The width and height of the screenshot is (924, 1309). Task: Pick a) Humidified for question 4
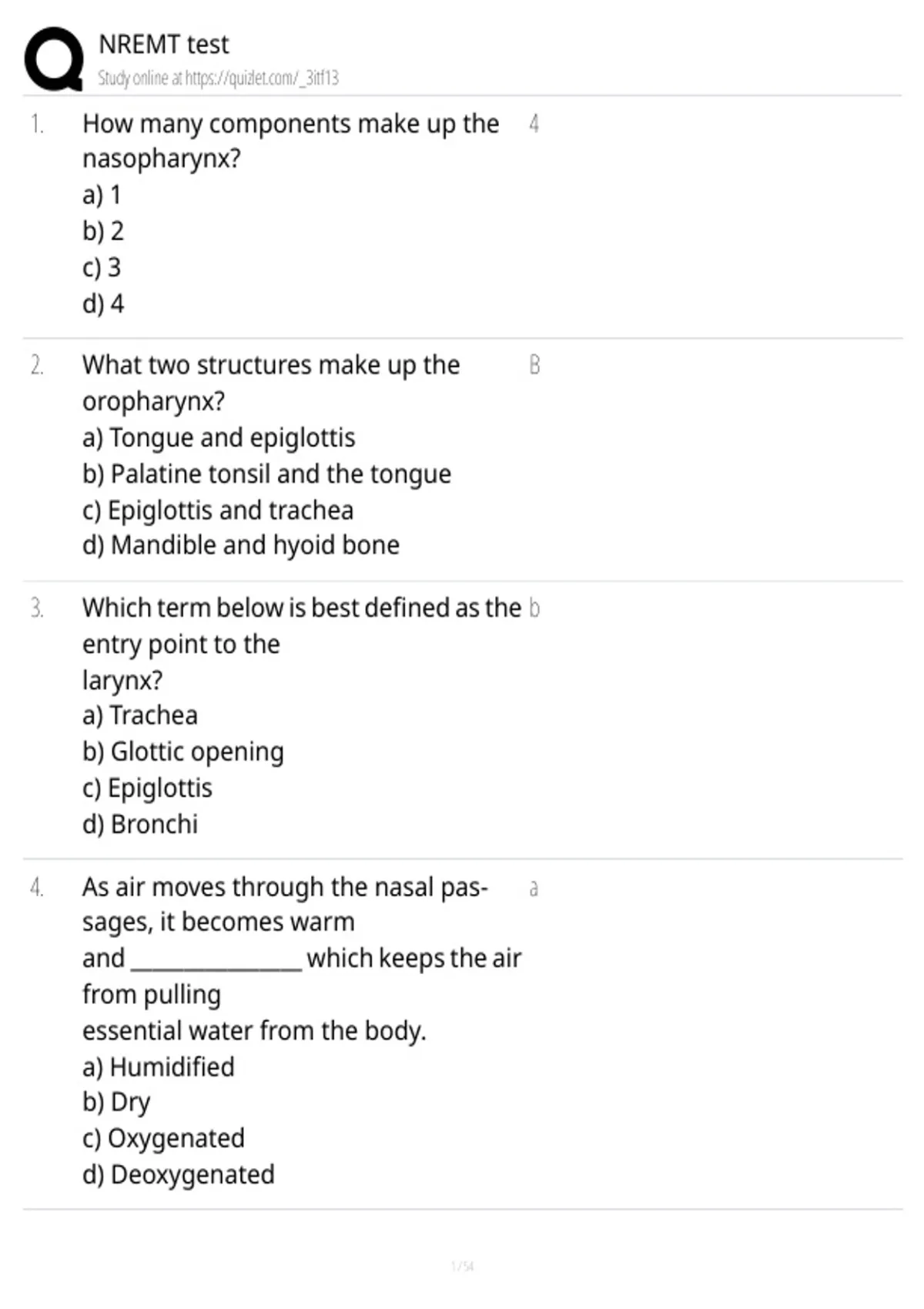(159, 1066)
